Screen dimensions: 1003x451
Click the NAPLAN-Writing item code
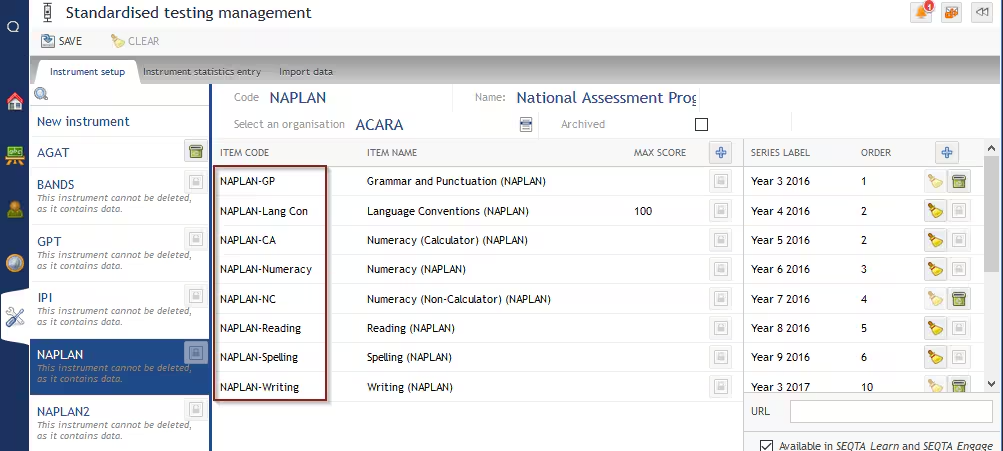tap(259, 387)
